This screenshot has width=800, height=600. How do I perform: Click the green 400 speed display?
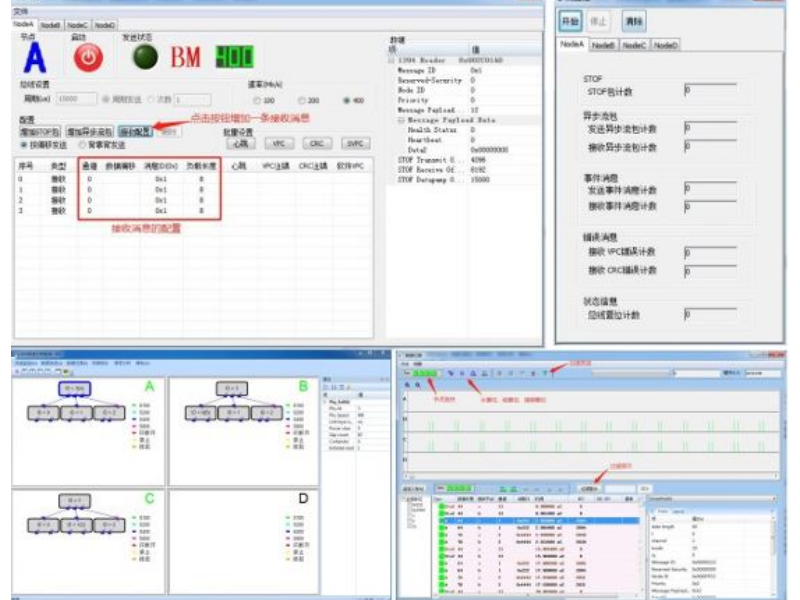click(235, 57)
